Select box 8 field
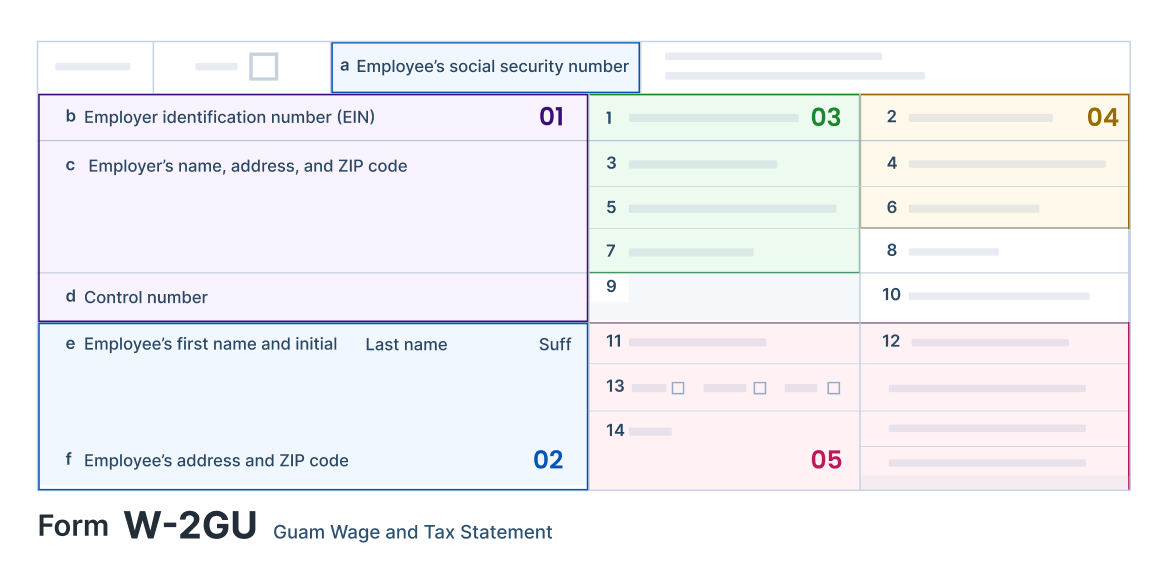This screenshot has height=575, width=1167. pos(994,251)
